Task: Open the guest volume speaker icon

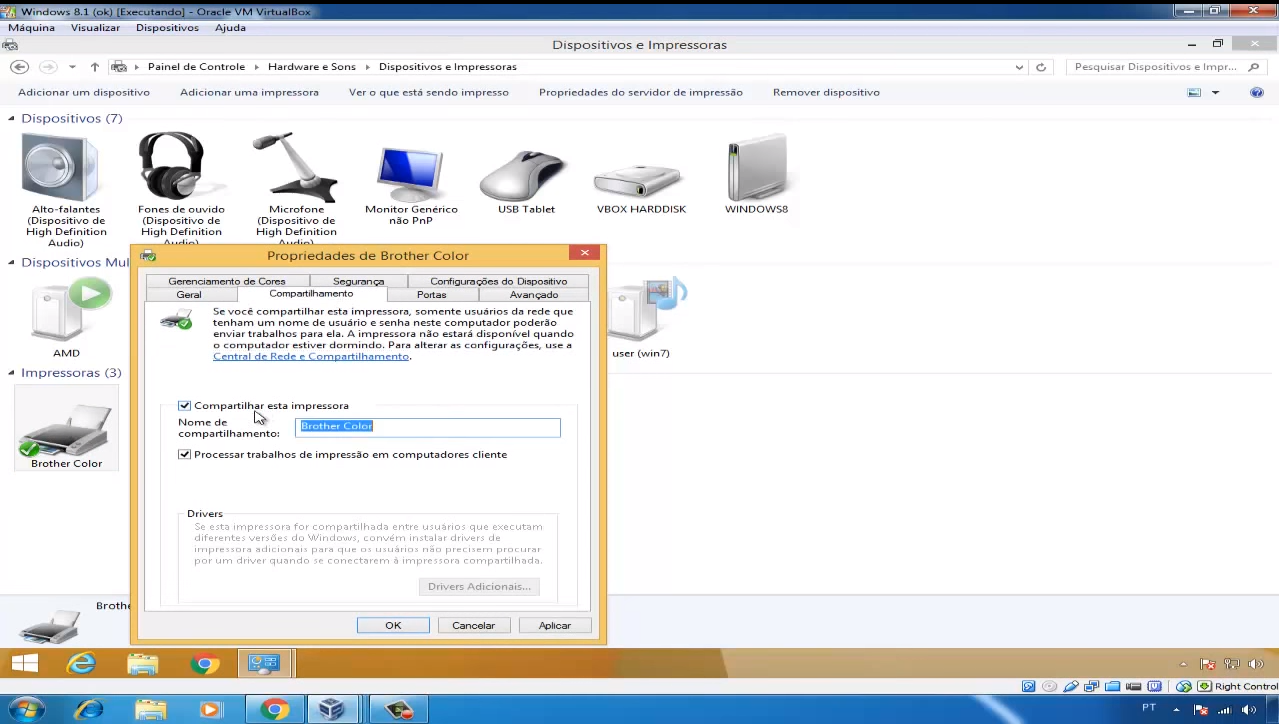Action: coord(1256,664)
